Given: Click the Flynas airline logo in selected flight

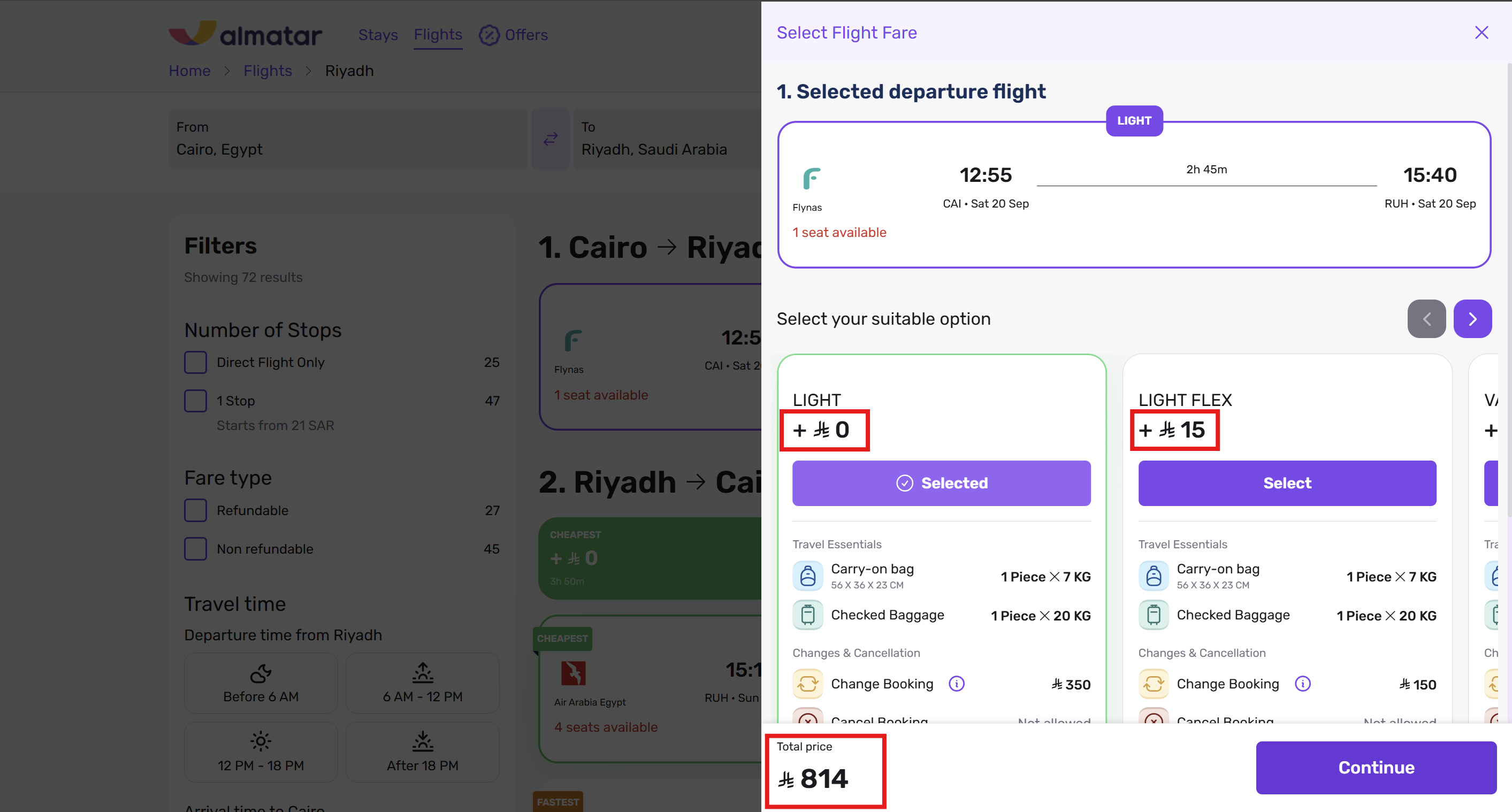Looking at the screenshot, I should coord(811,178).
